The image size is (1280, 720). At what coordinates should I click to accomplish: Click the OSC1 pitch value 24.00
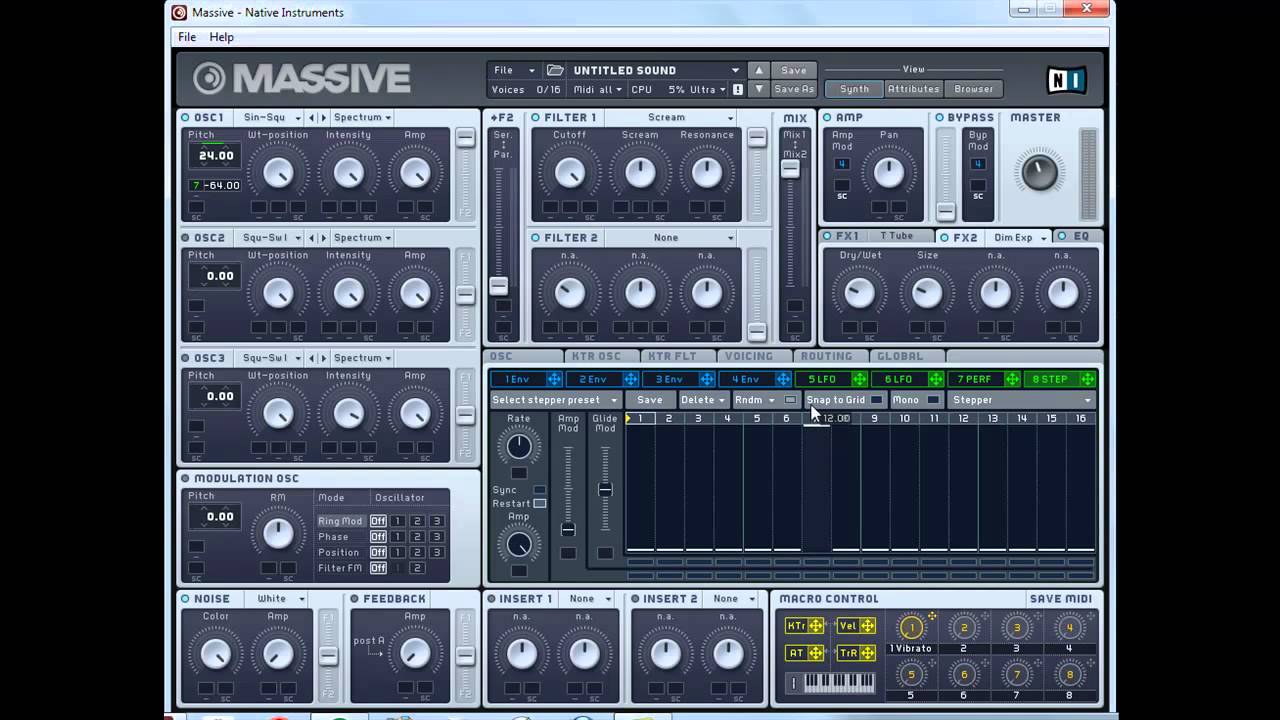(x=216, y=156)
